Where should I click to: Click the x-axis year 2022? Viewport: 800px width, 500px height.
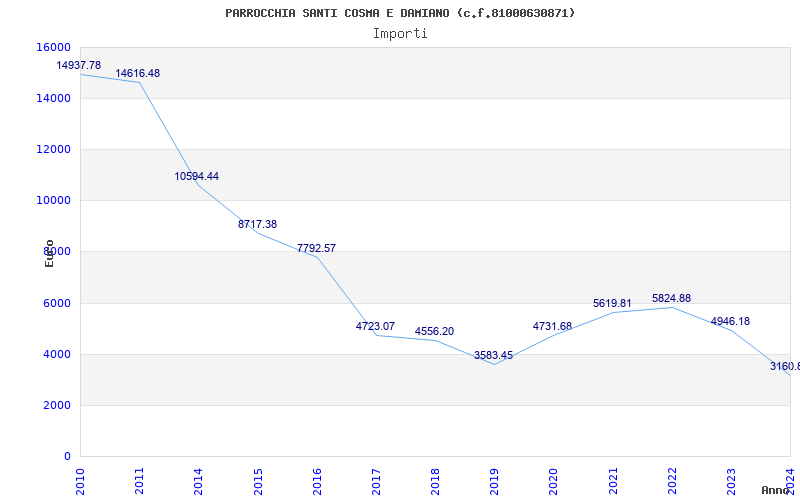(672, 482)
